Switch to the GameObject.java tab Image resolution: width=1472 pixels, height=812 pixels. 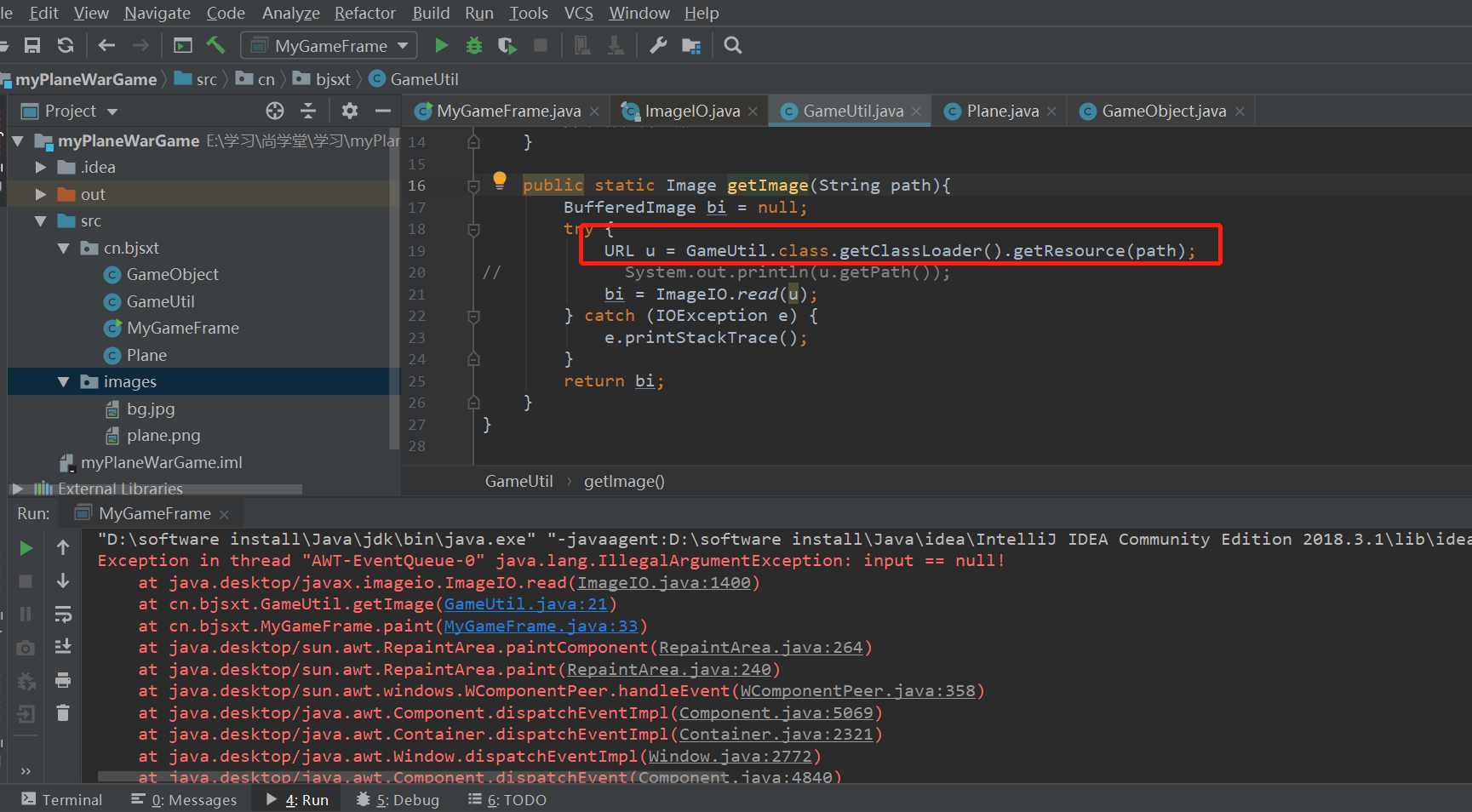1161,112
